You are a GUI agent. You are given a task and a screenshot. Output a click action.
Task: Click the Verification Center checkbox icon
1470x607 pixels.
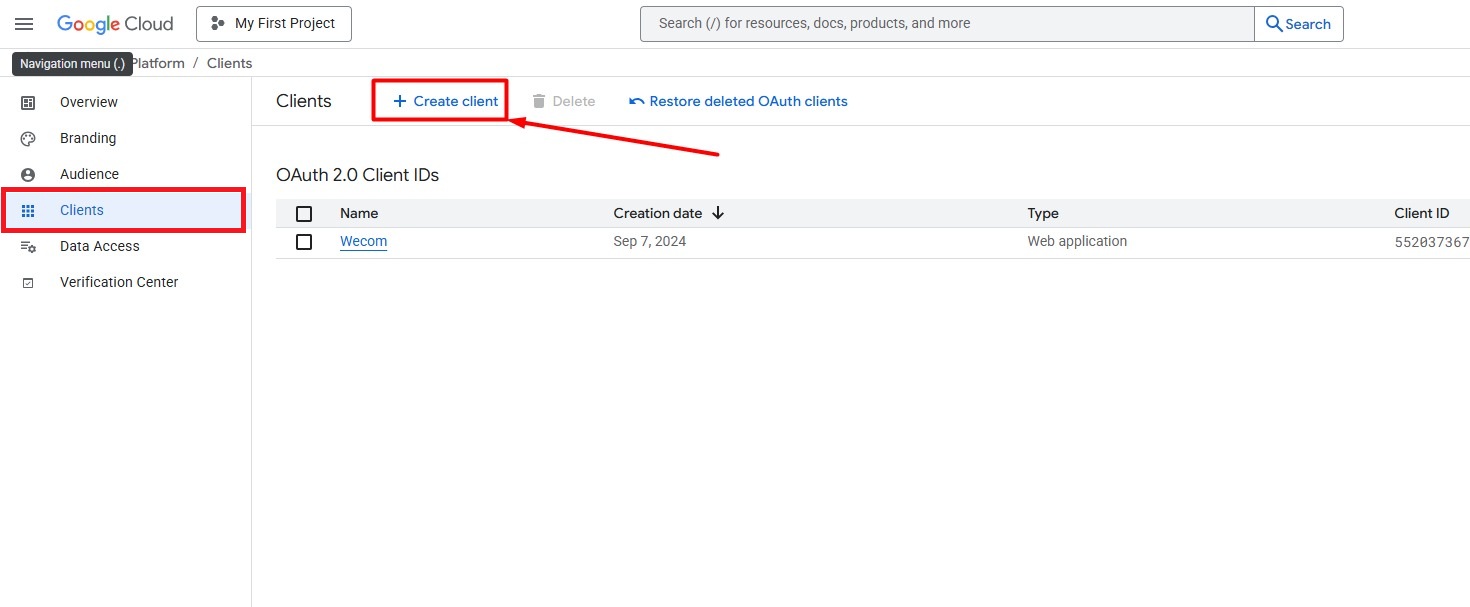[x=28, y=283]
